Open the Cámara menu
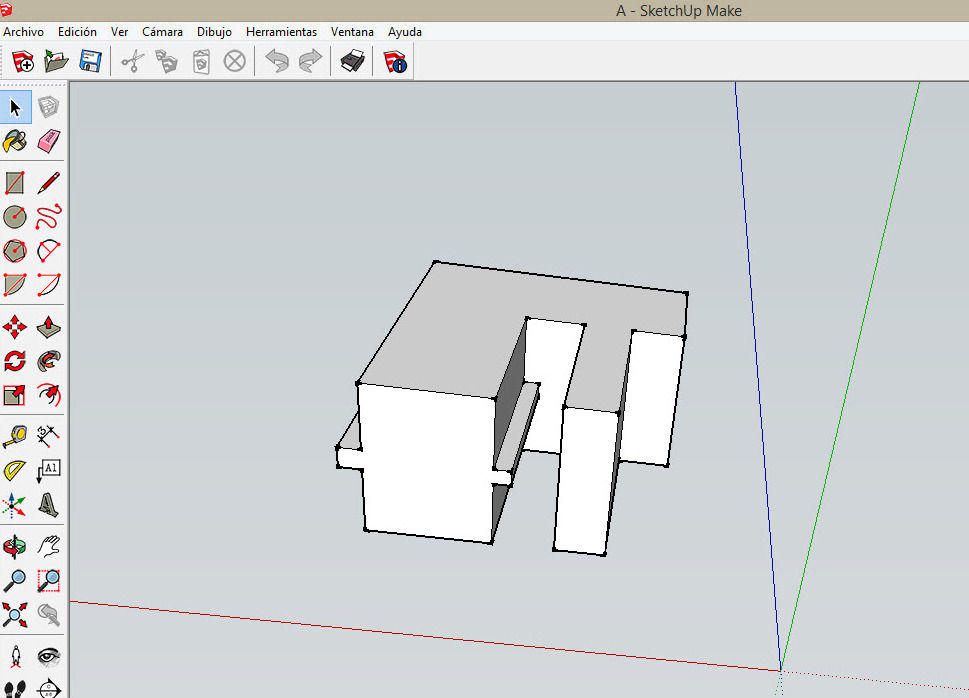The image size is (969, 698). (x=162, y=32)
